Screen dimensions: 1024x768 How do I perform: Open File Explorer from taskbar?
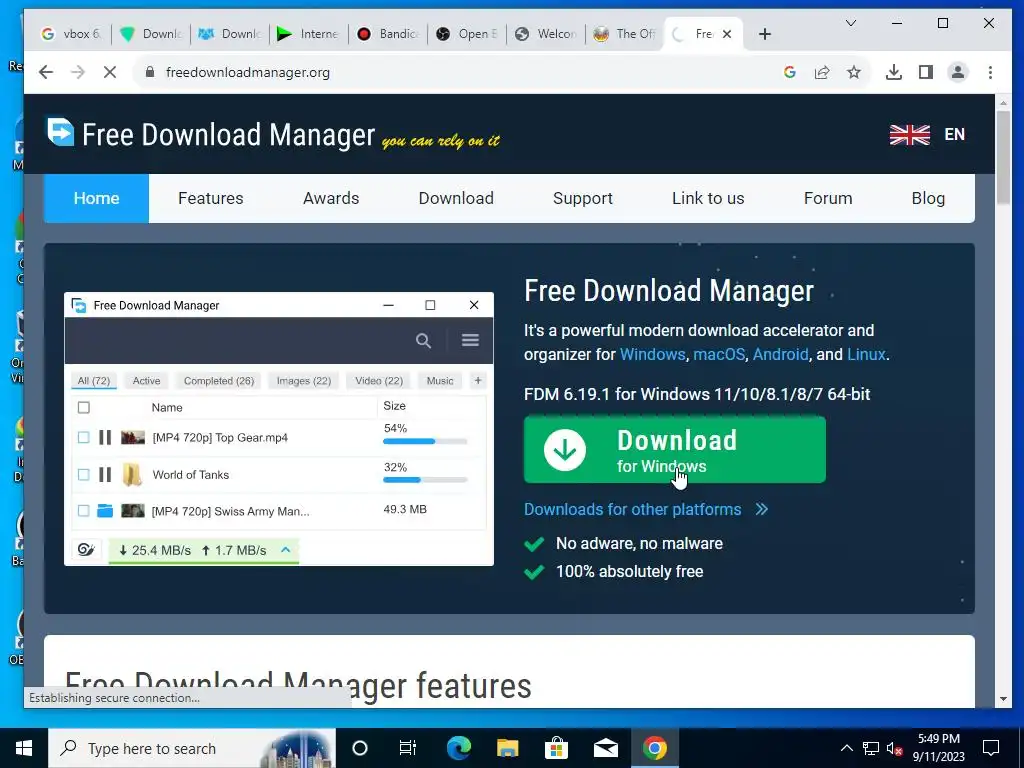(x=507, y=748)
